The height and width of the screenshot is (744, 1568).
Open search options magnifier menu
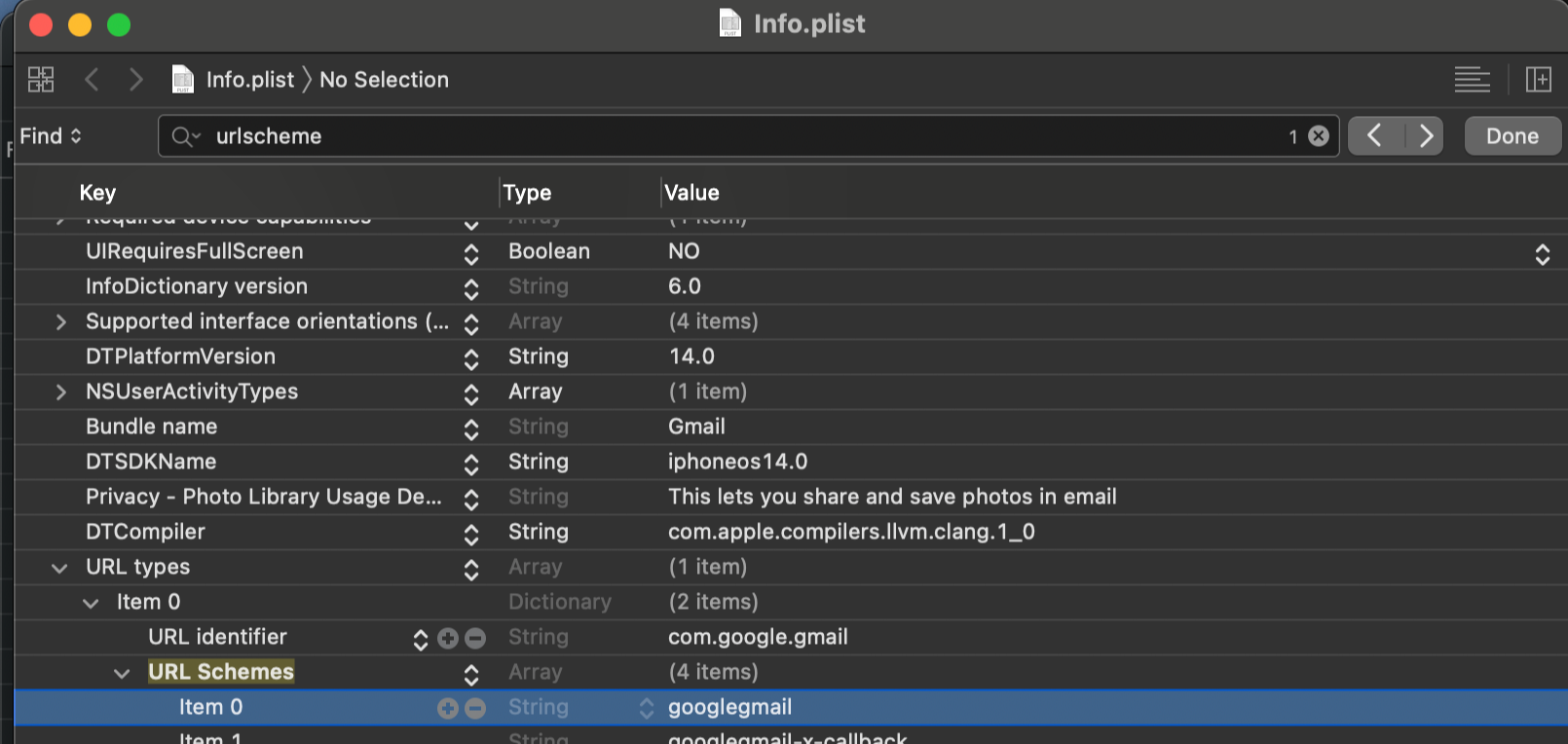[x=186, y=136]
